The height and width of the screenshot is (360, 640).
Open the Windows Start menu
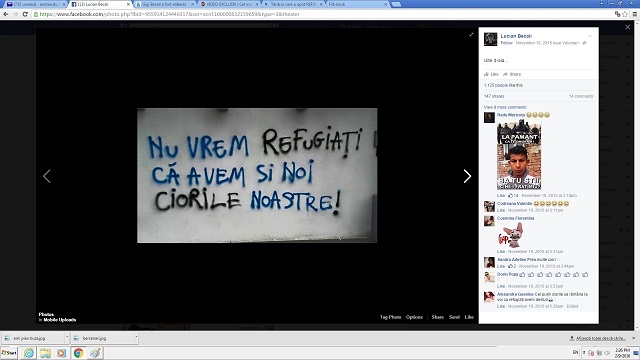point(9,353)
